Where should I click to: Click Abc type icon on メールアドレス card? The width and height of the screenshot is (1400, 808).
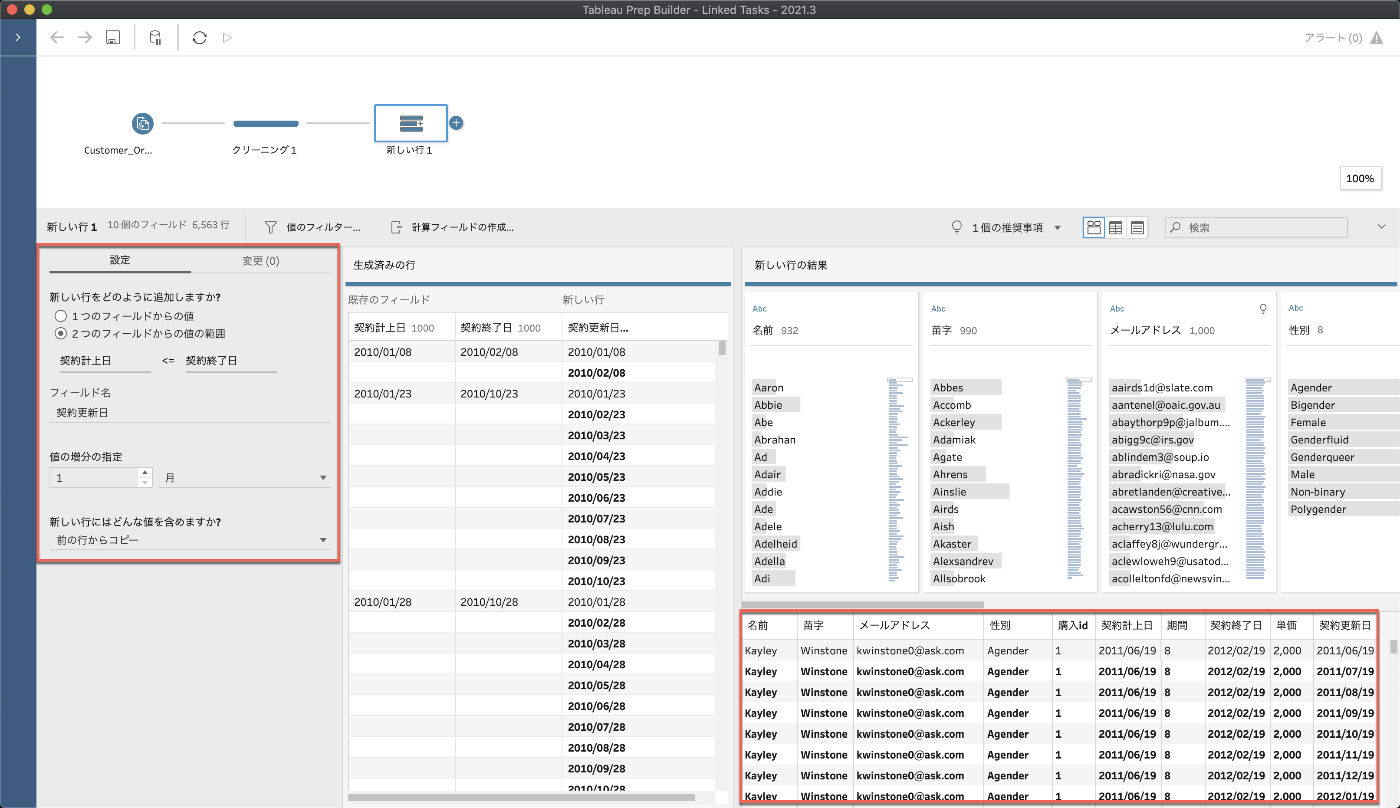[x=1117, y=309]
